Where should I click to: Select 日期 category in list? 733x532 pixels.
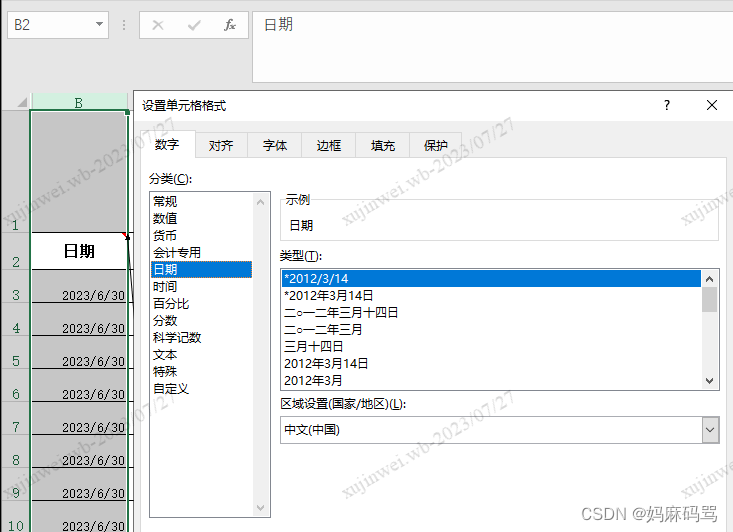point(201,269)
